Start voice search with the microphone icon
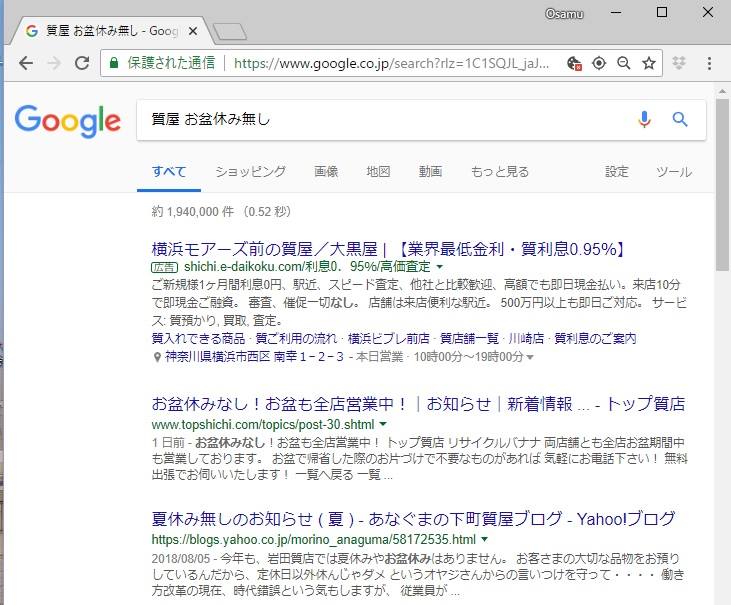 644,119
